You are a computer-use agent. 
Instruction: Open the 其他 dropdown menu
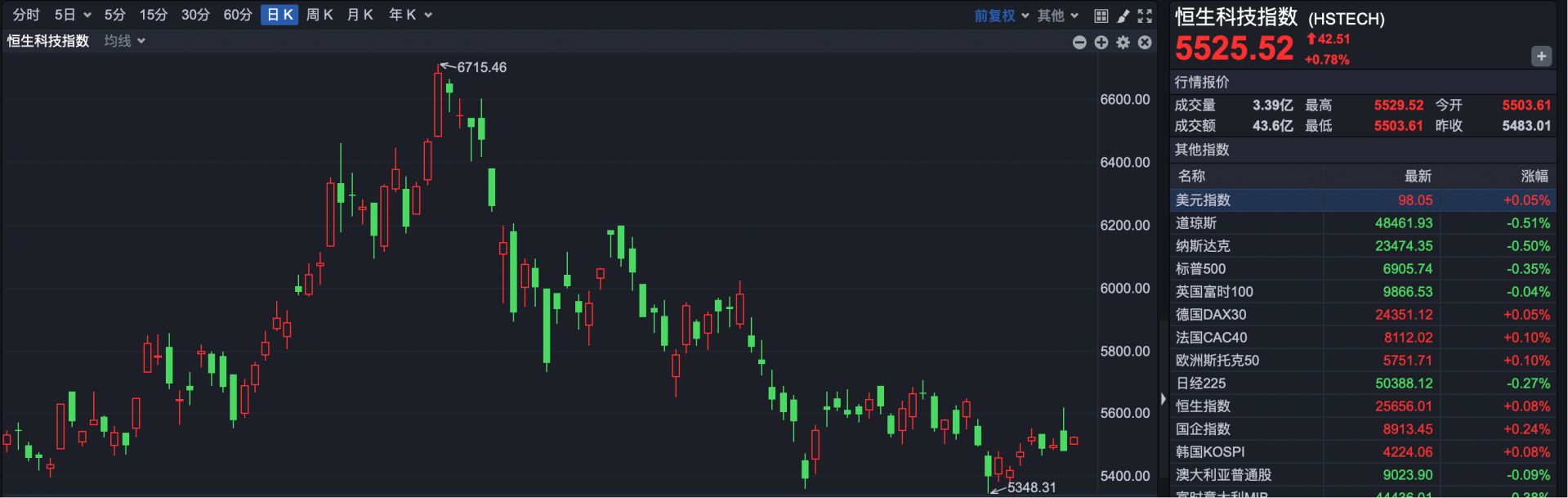pyautogui.click(x=1057, y=16)
